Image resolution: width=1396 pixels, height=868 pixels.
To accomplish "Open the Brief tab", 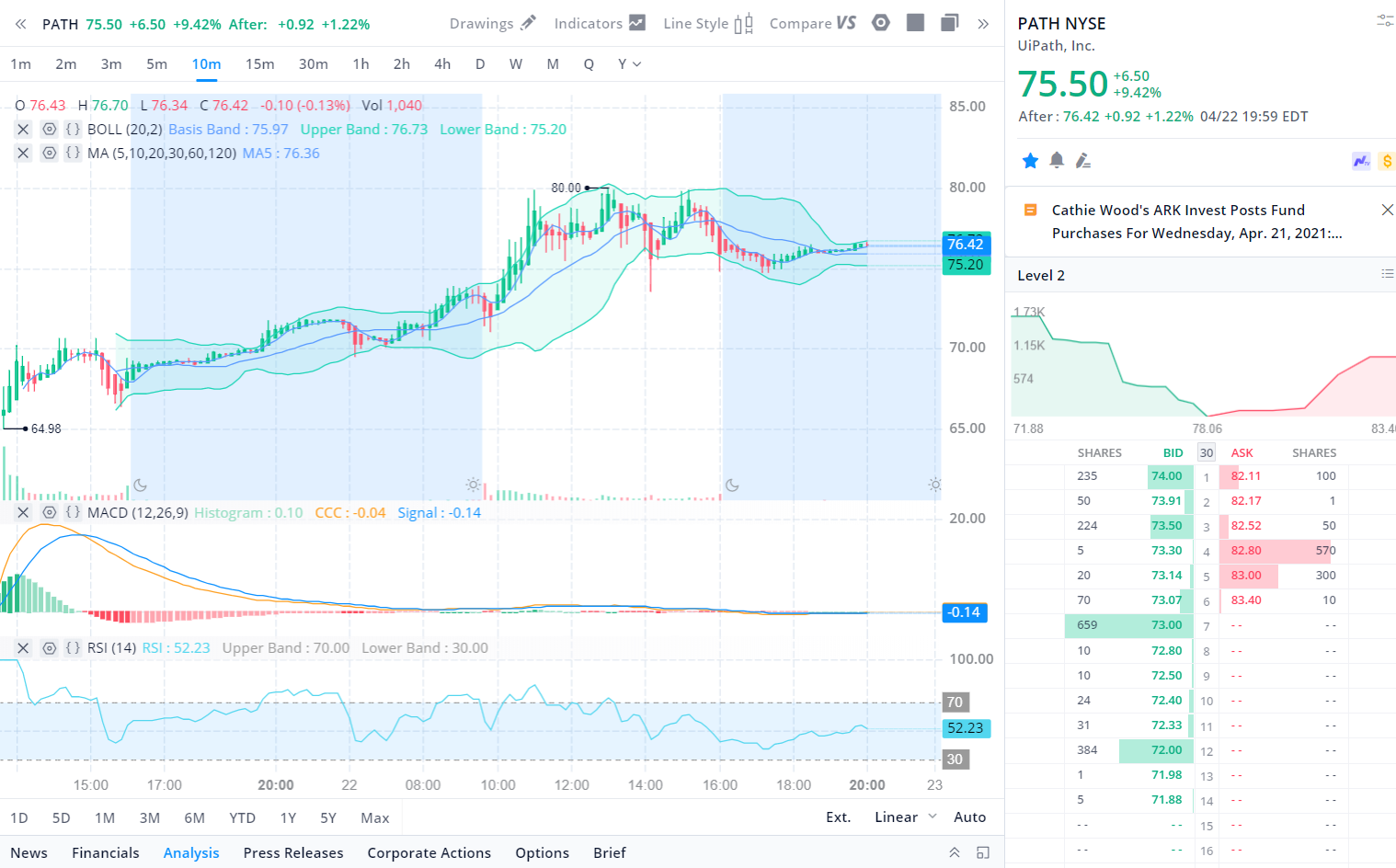I will point(610,853).
